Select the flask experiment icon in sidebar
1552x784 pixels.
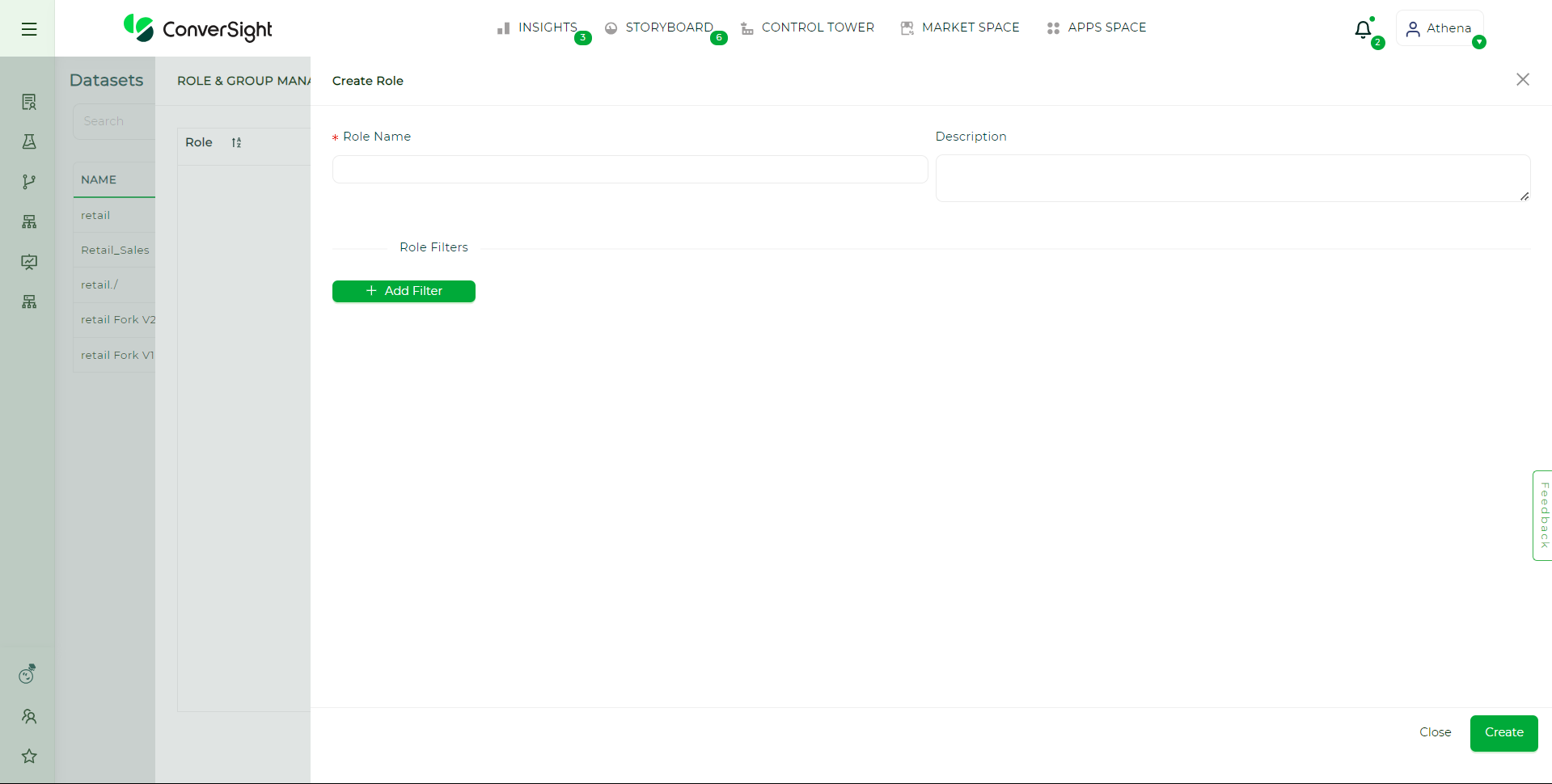click(28, 141)
